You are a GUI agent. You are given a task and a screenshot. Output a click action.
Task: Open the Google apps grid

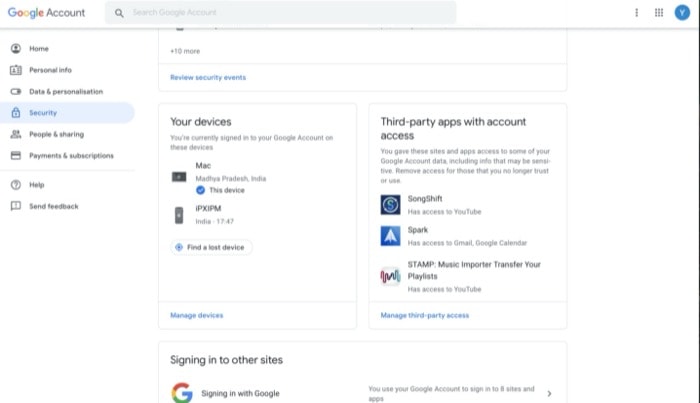[659, 12]
